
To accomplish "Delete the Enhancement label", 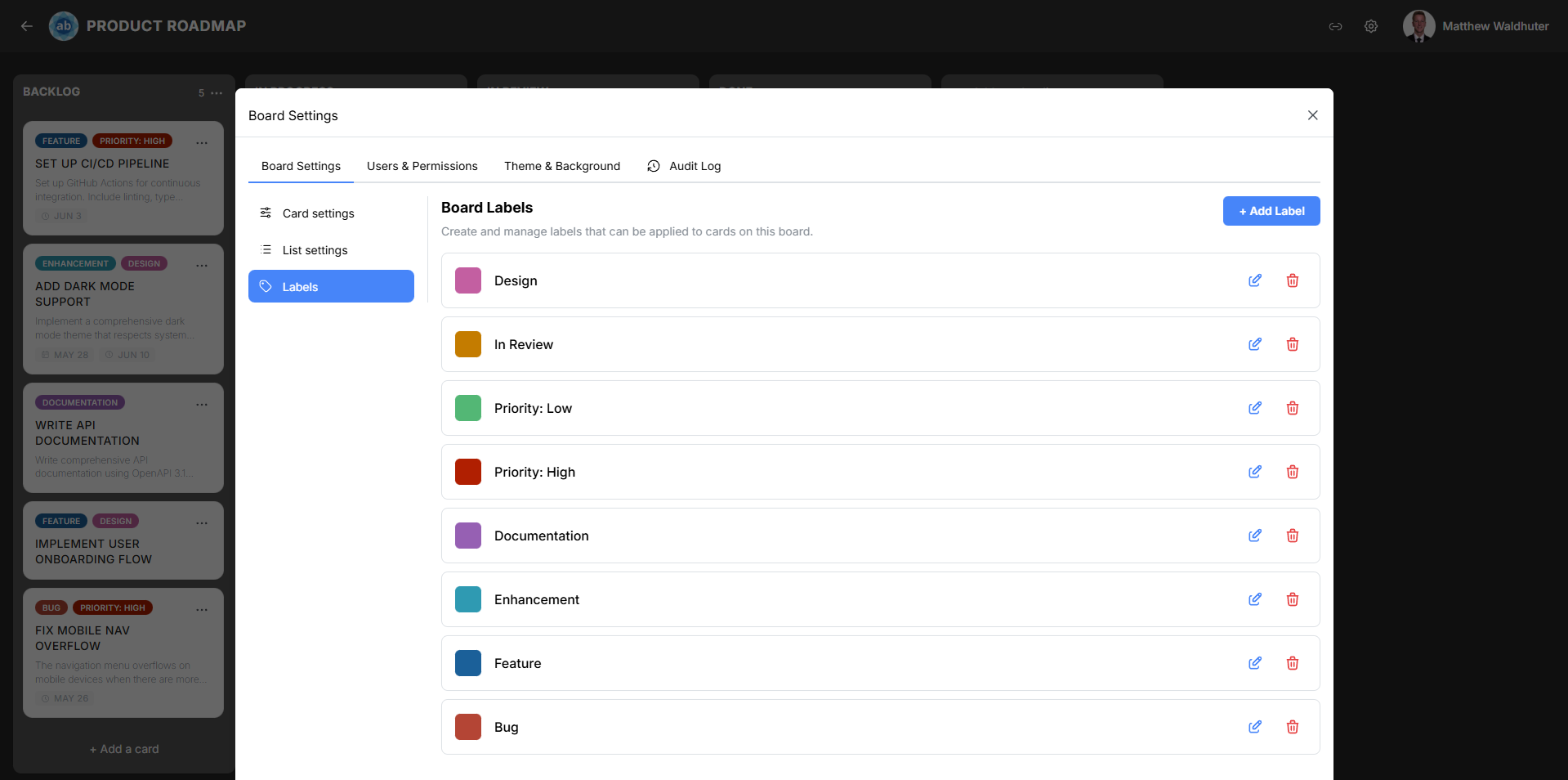I will coord(1293,599).
